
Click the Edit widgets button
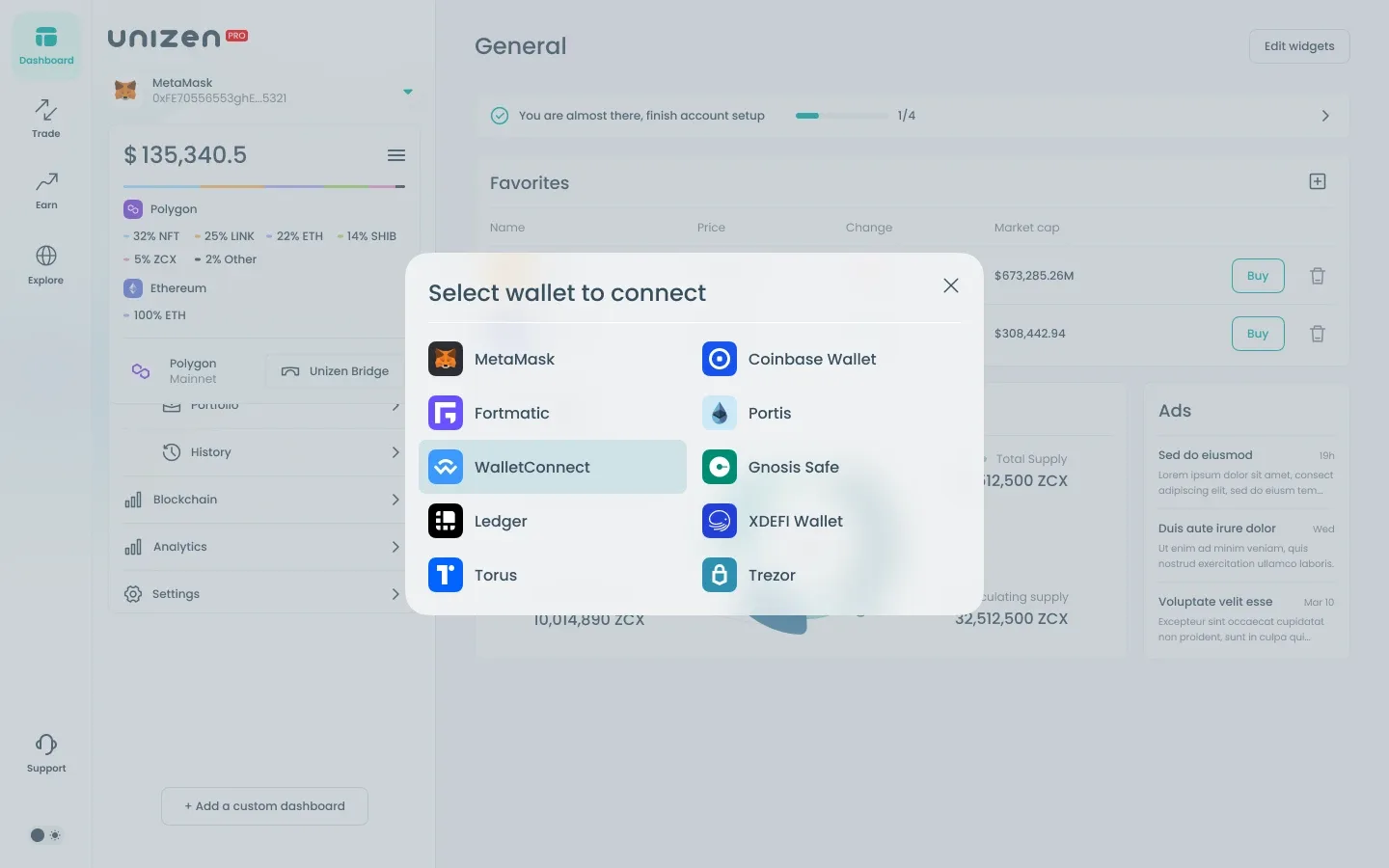tap(1299, 46)
